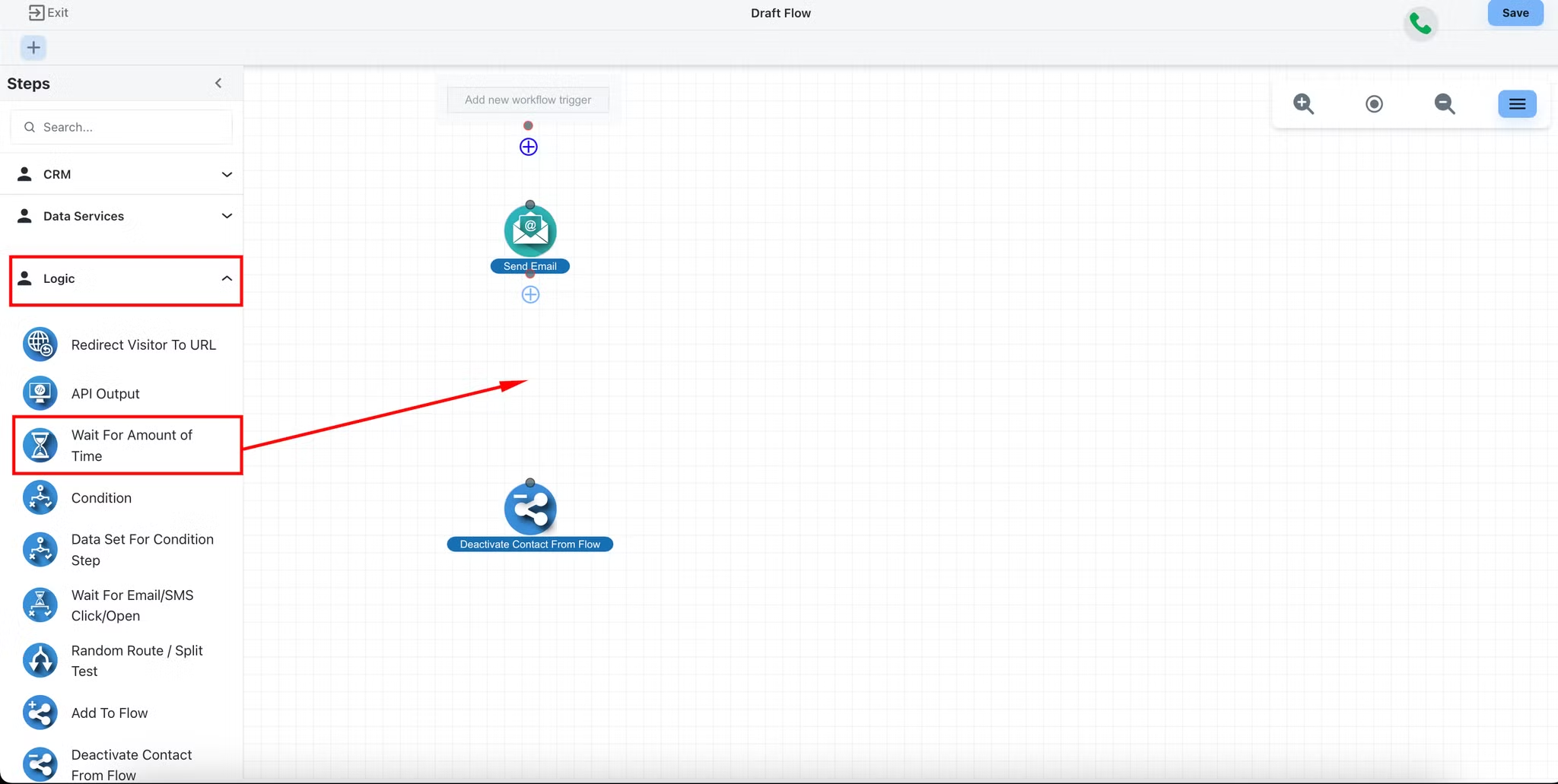Screen dimensions: 1558x784
Task: Click the Redirect Visitor To URL text
Action: tap(144, 344)
